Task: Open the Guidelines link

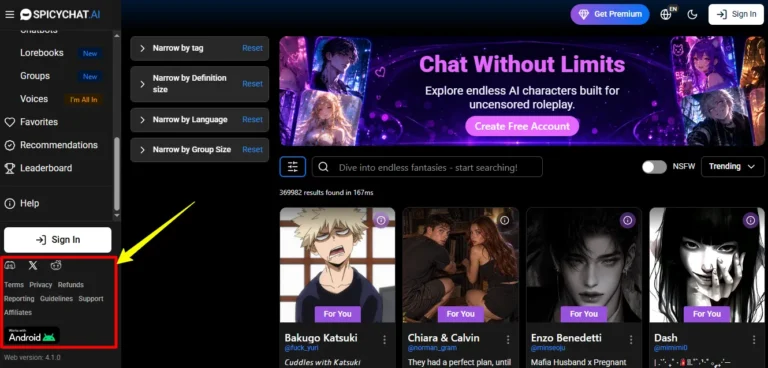Action: pyautogui.click(x=56, y=298)
